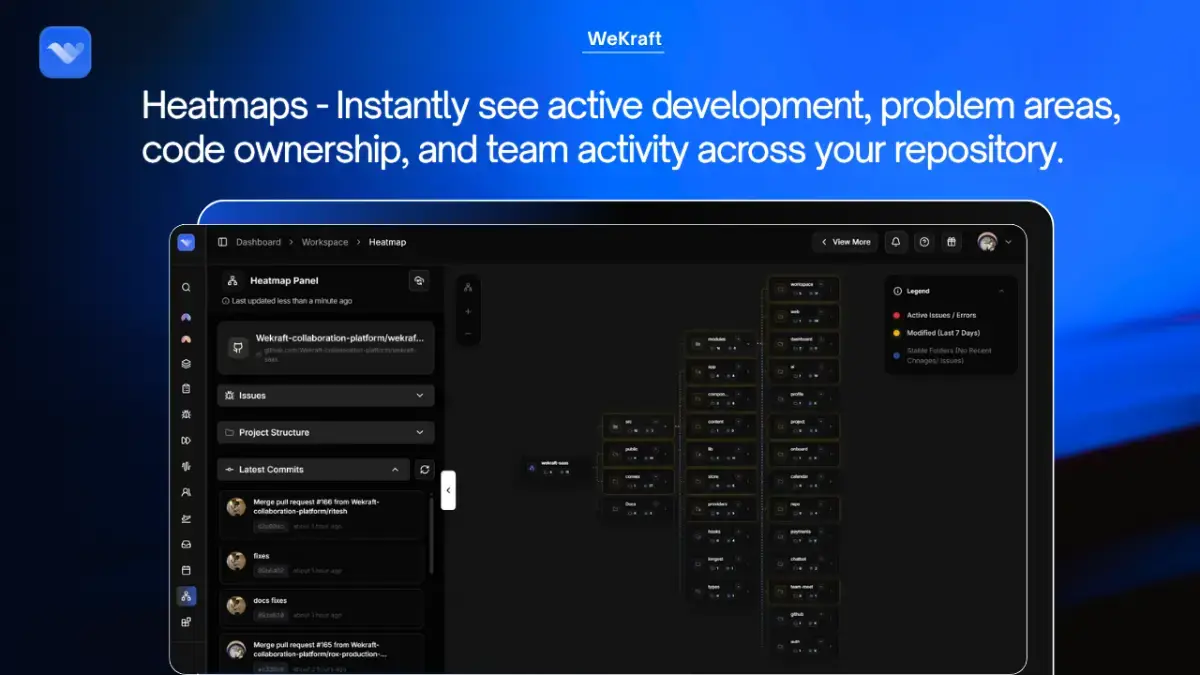Image resolution: width=1200 pixels, height=675 pixels.
Task: Open the account menu chevron beside avatar
Action: 1008,242
